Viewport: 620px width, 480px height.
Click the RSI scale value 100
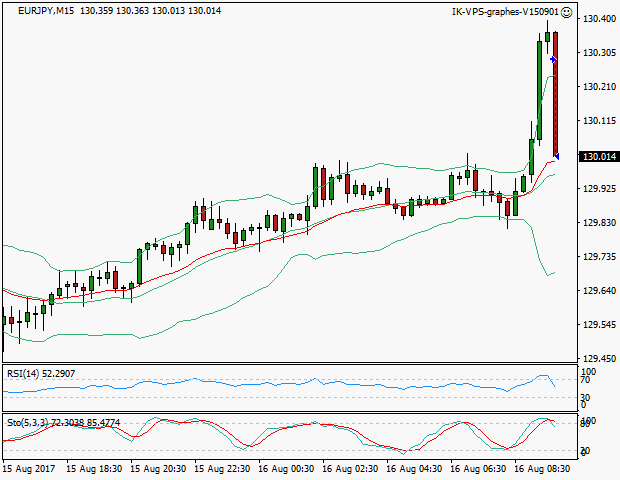pyautogui.click(x=589, y=372)
